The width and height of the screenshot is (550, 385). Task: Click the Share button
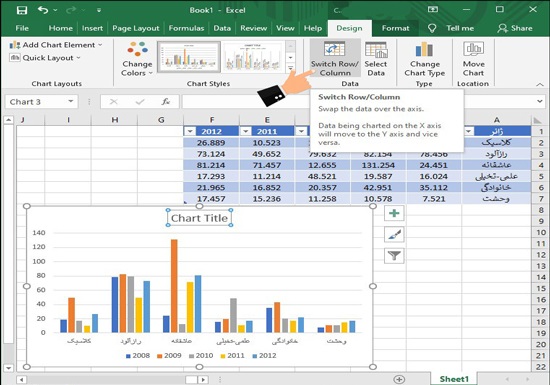[x=515, y=28]
